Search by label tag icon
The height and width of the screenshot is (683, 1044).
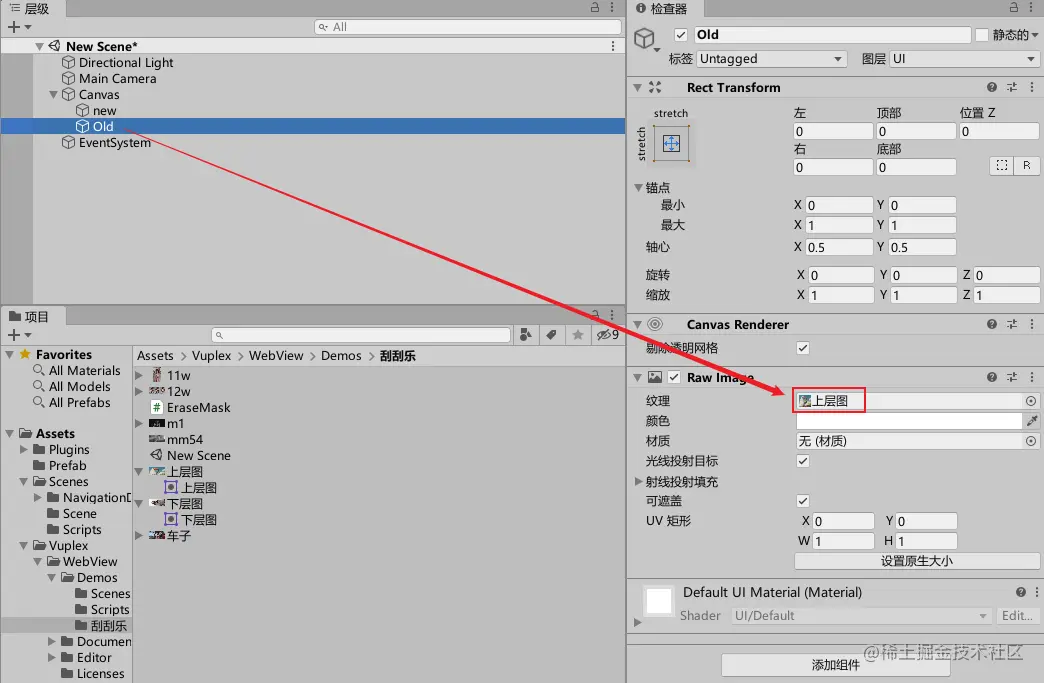coord(551,335)
